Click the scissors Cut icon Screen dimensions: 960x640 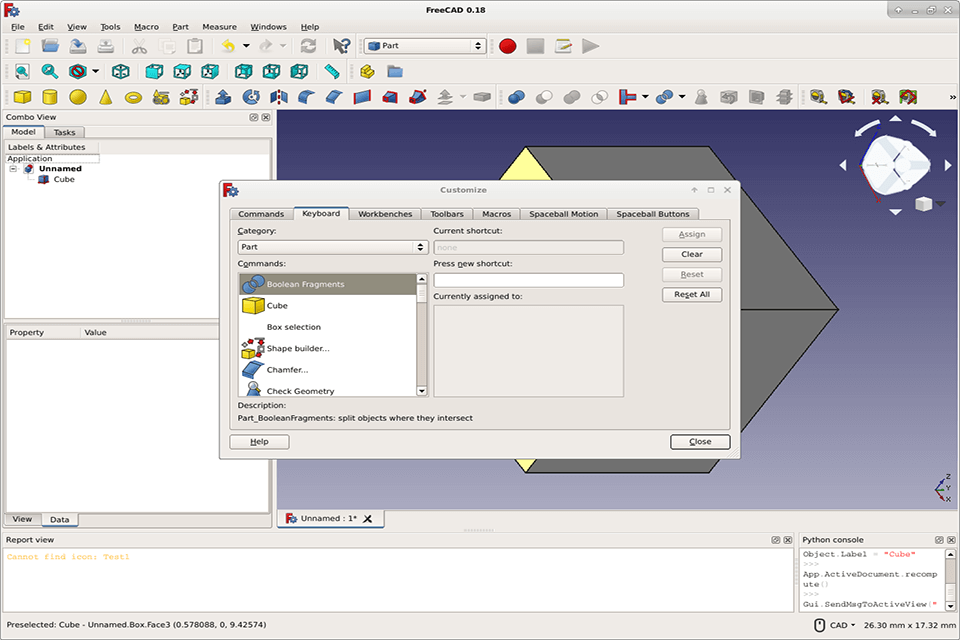click(140, 46)
